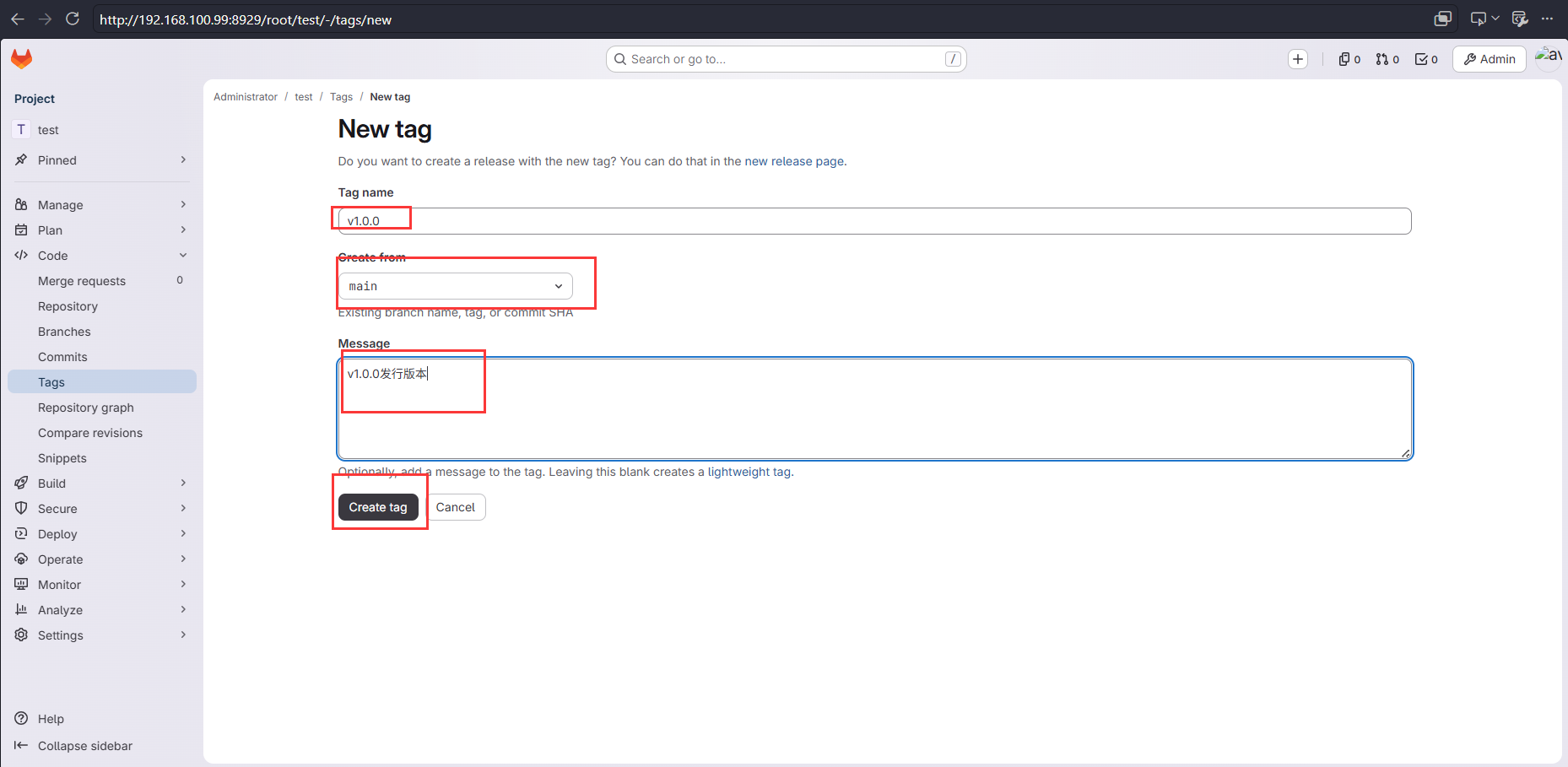This screenshot has width=1568, height=767.
Task: Click the GitLab fox logo
Action: 22,58
